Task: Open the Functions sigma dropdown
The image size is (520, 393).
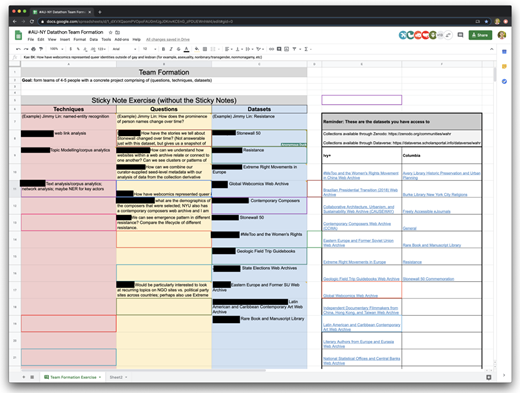Action: point(308,49)
